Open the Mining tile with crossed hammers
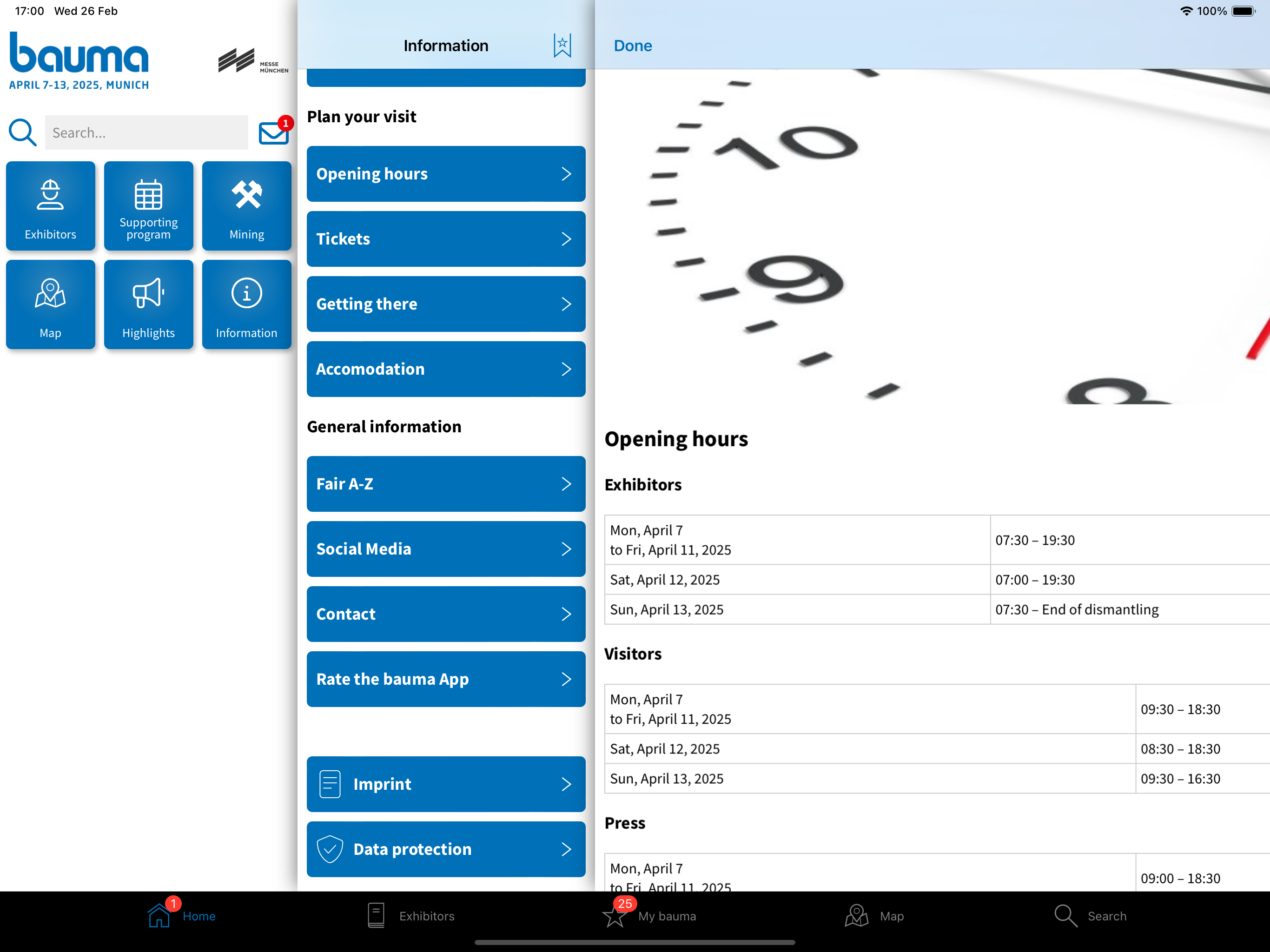Screen dimensions: 1270x952 click(x=247, y=205)
